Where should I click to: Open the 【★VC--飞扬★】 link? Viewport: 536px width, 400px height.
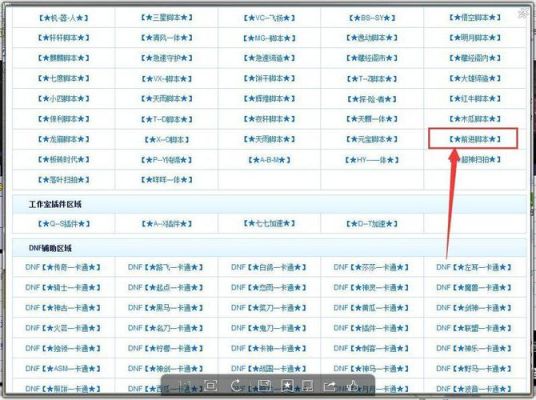point(269,17)
